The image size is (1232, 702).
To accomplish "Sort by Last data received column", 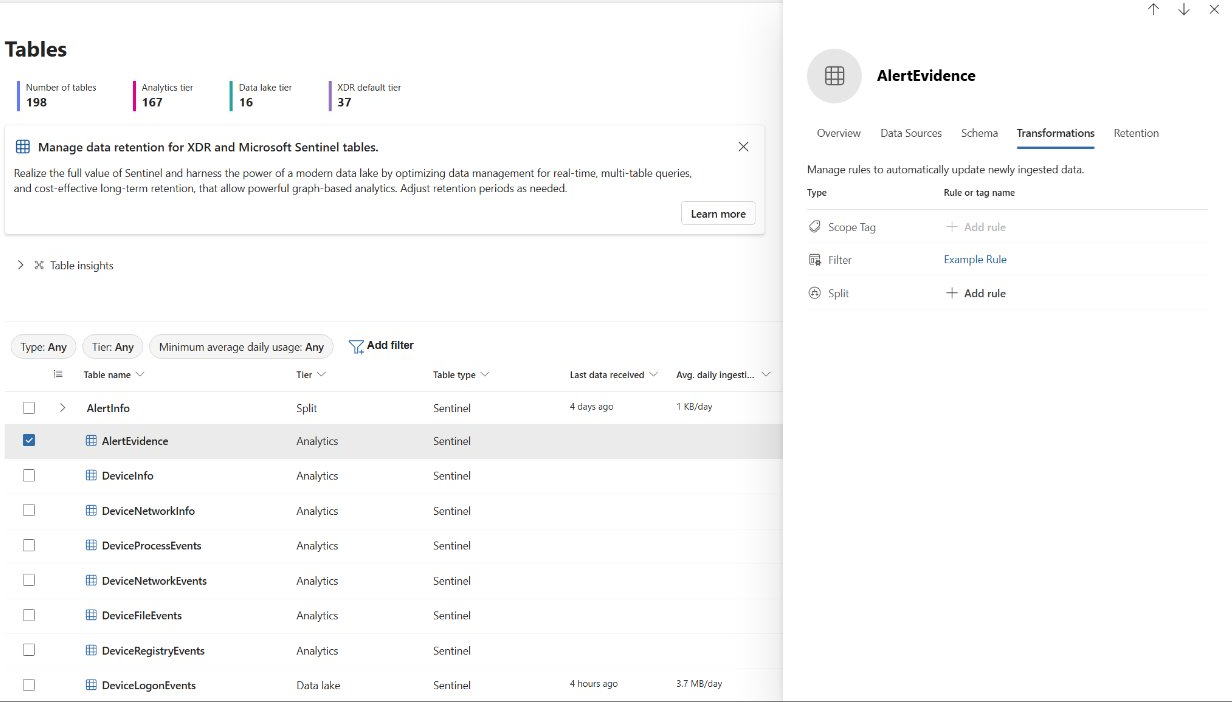I will (x=614, y=375).
